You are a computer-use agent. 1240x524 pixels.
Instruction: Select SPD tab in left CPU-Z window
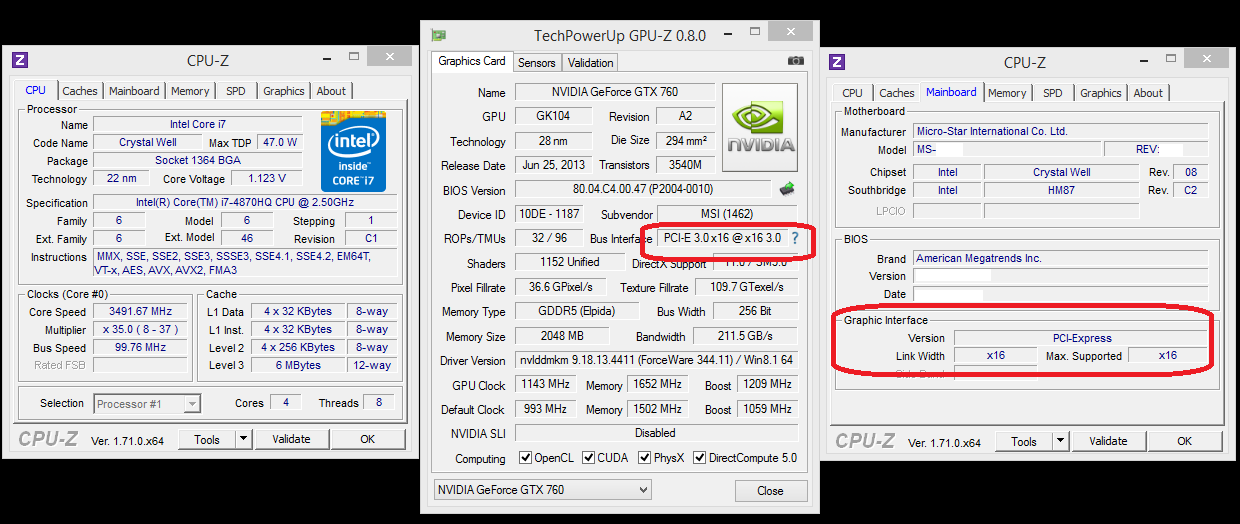pos(235,91)
